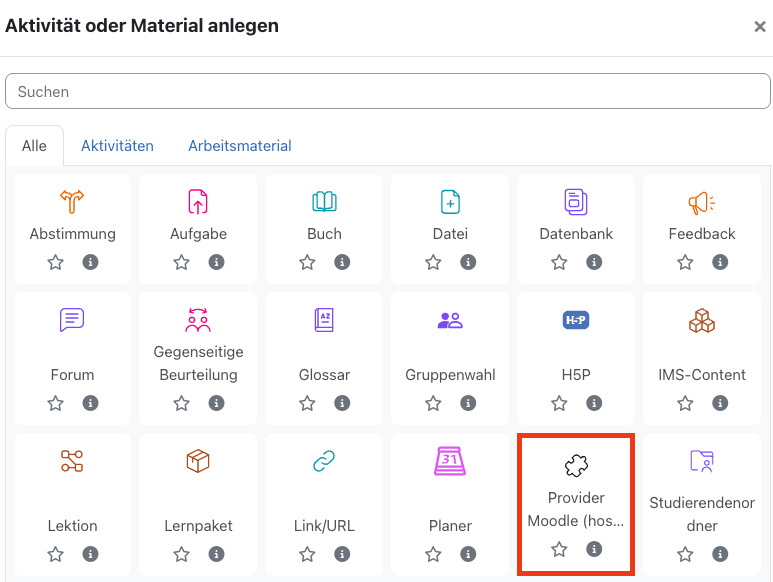This screenshot has height=582, width=773.
Task: Click the Datenbank icon
Action: pyautogui.click(x=576, y=202)
